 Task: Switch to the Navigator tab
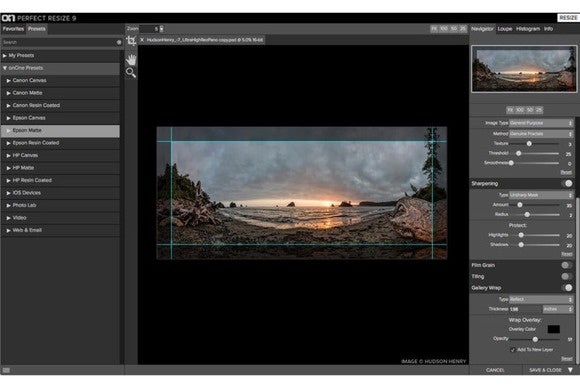(482, 28)
